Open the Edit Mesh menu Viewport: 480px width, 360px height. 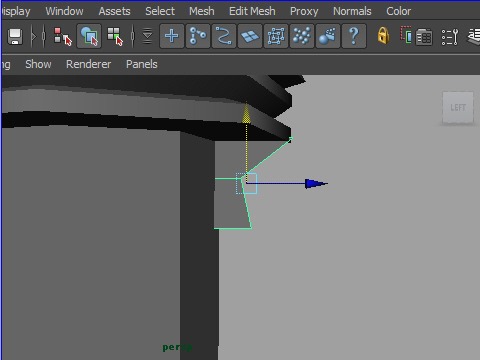click(252, 11)
